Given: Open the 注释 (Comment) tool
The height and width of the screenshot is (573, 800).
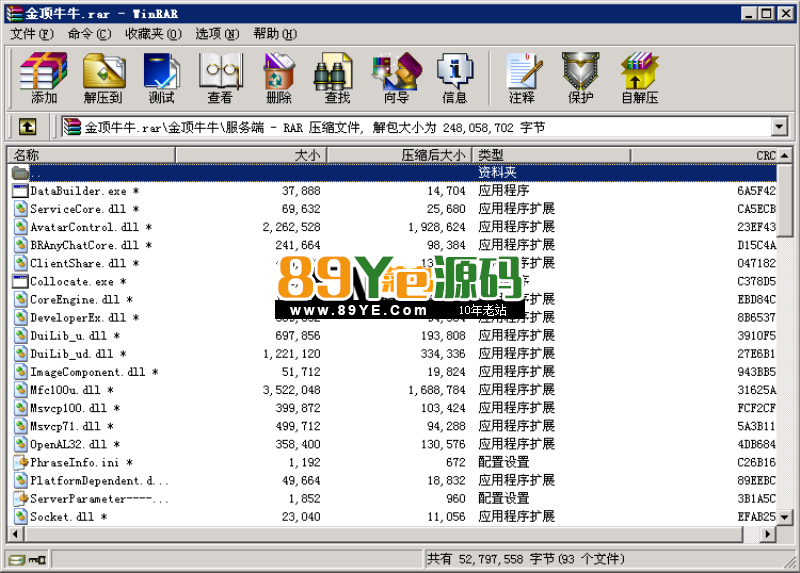Looking at the screenshot, I should (522, 78).
